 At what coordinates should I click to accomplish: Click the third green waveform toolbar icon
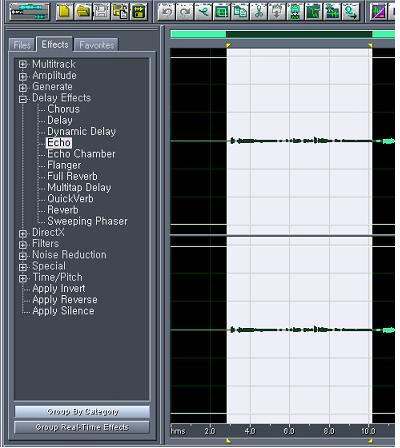[x=332, y=12]
